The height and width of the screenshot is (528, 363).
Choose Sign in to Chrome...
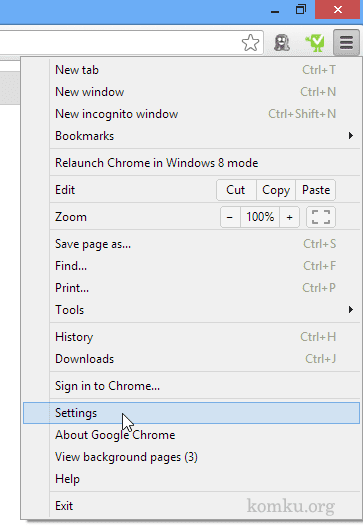(x=205, y=386)
